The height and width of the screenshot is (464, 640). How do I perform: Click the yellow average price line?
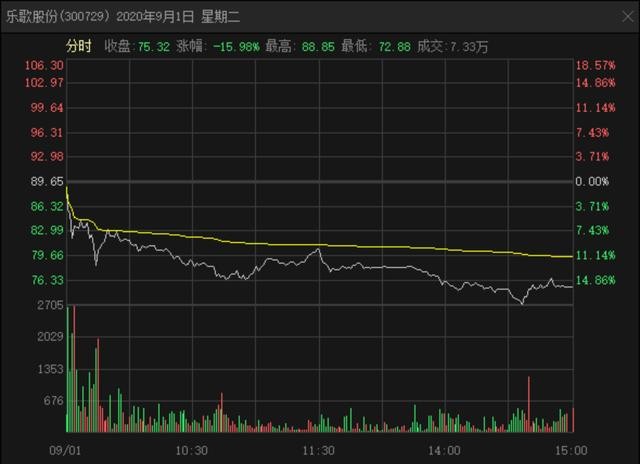320,245
